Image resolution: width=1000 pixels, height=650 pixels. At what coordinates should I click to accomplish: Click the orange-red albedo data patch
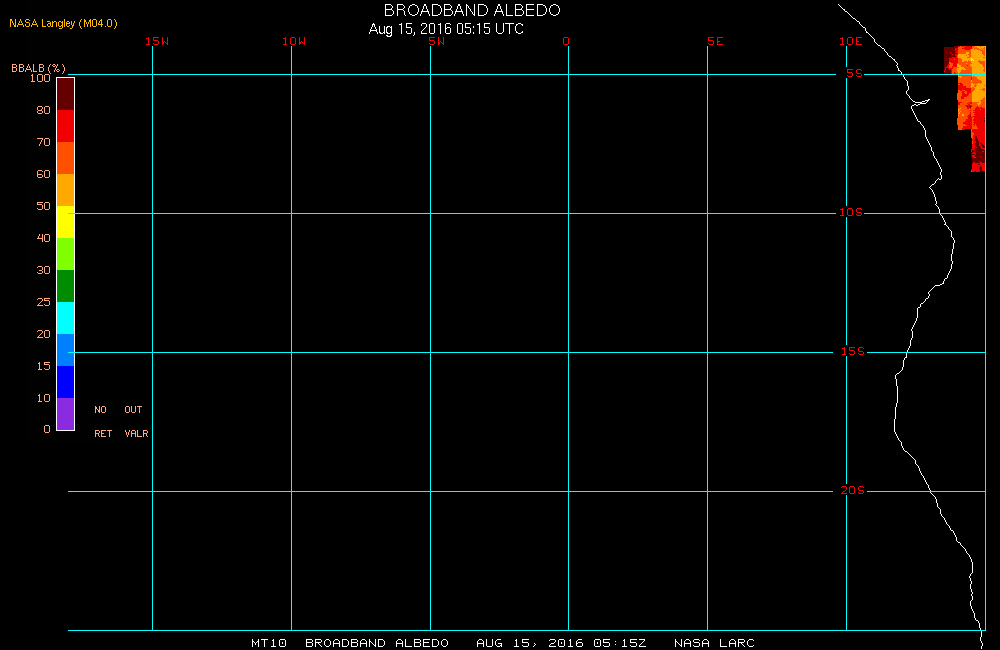click(969, 96)
